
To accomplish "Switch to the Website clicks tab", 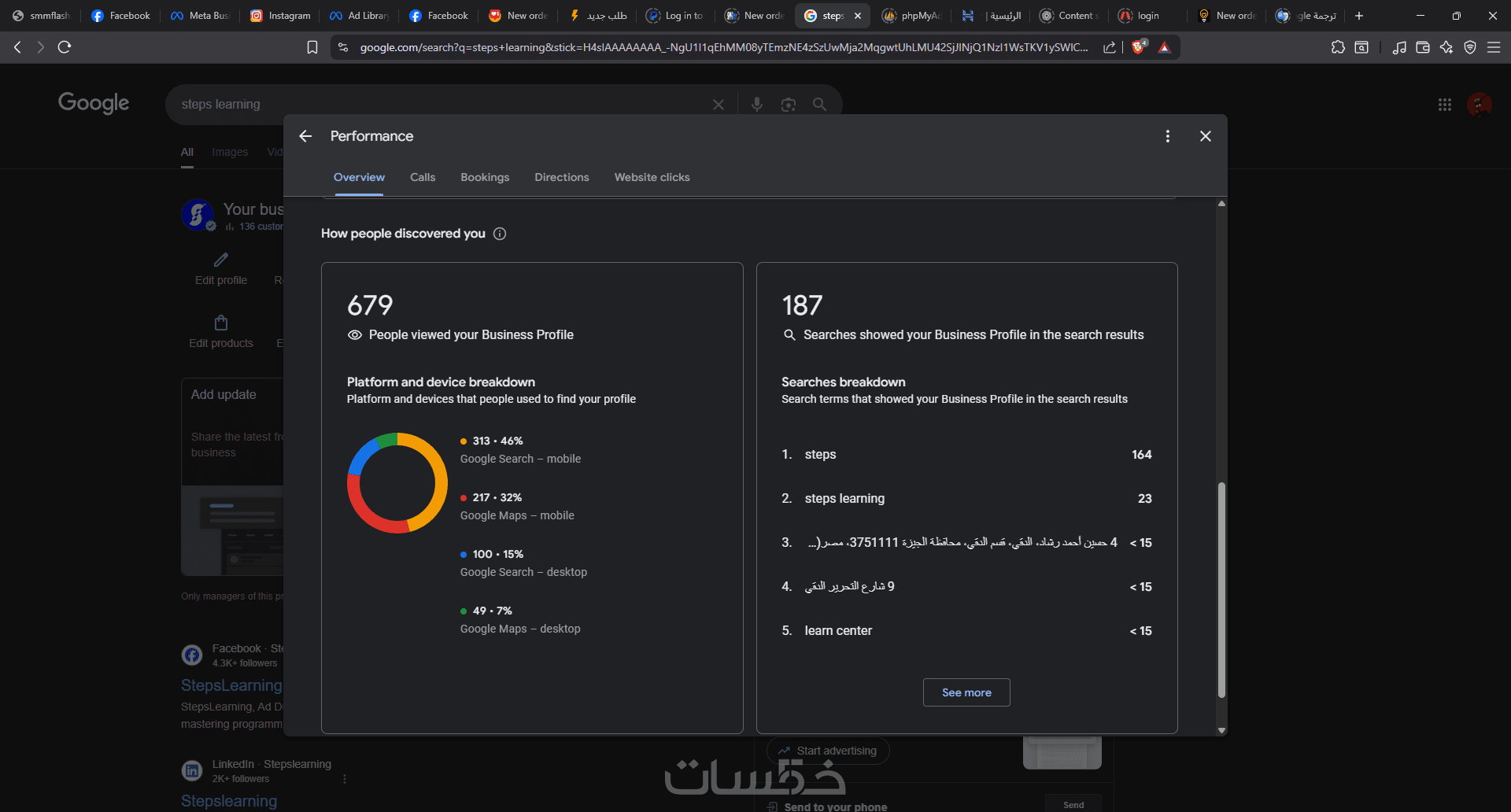I will click(652, 178).
